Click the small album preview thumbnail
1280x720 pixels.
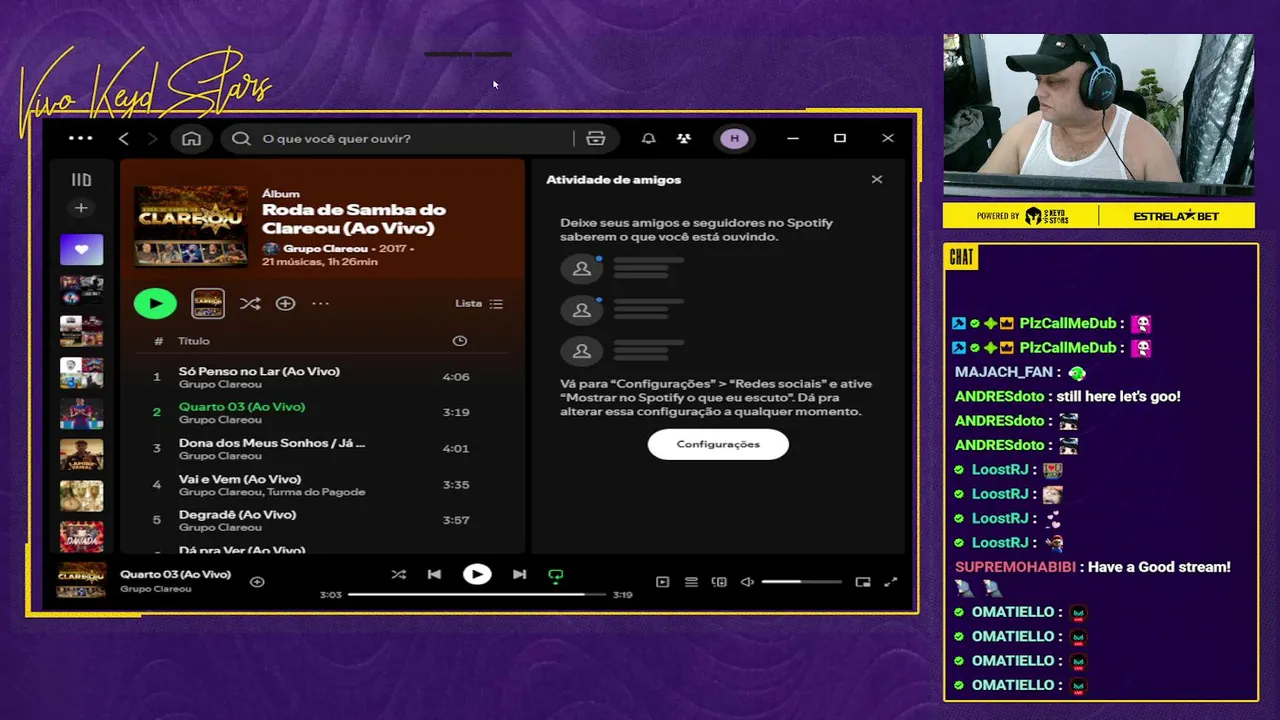(208, 303)
